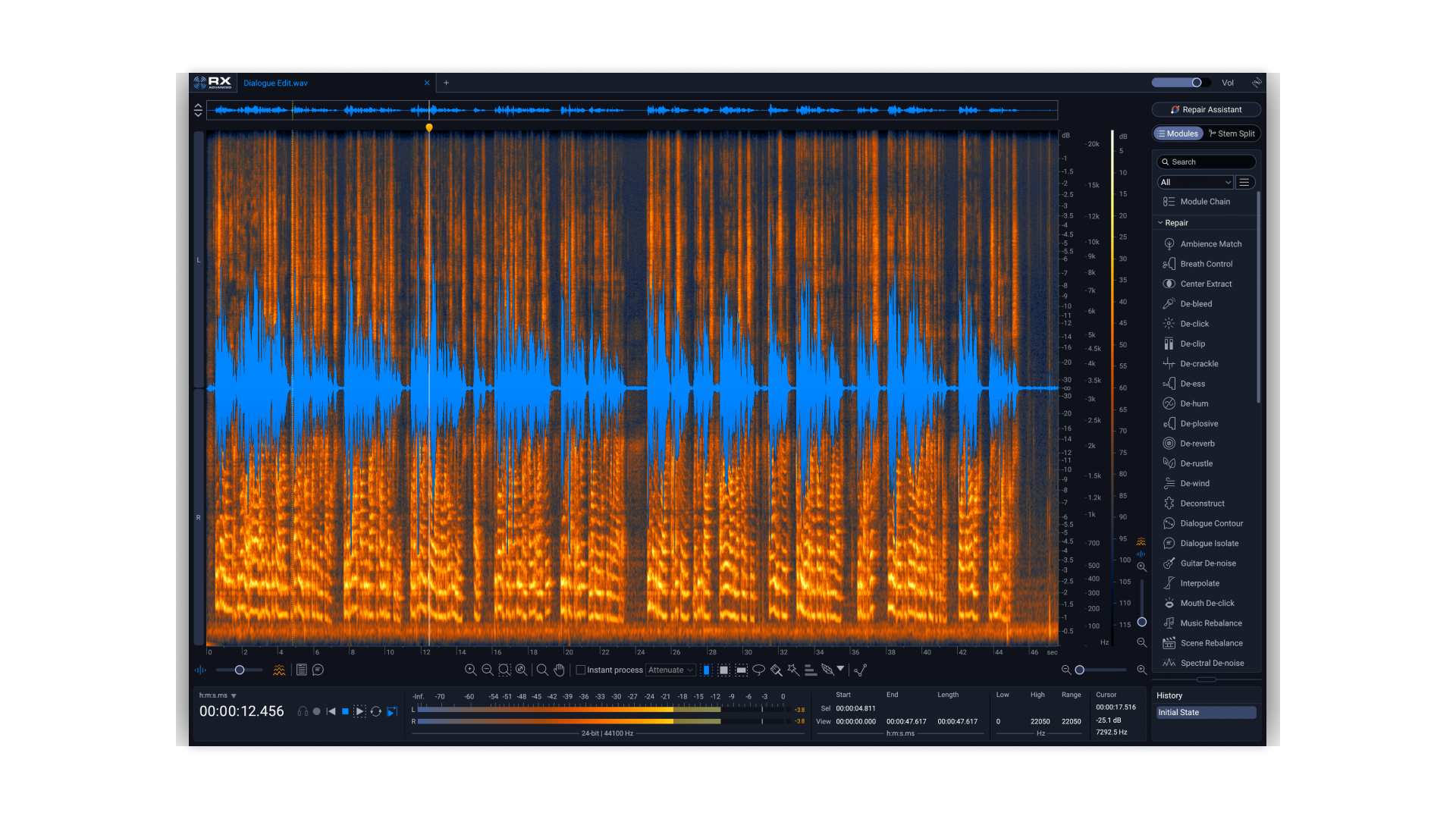Open the Spectral De-noise module

coord(1211,663)
